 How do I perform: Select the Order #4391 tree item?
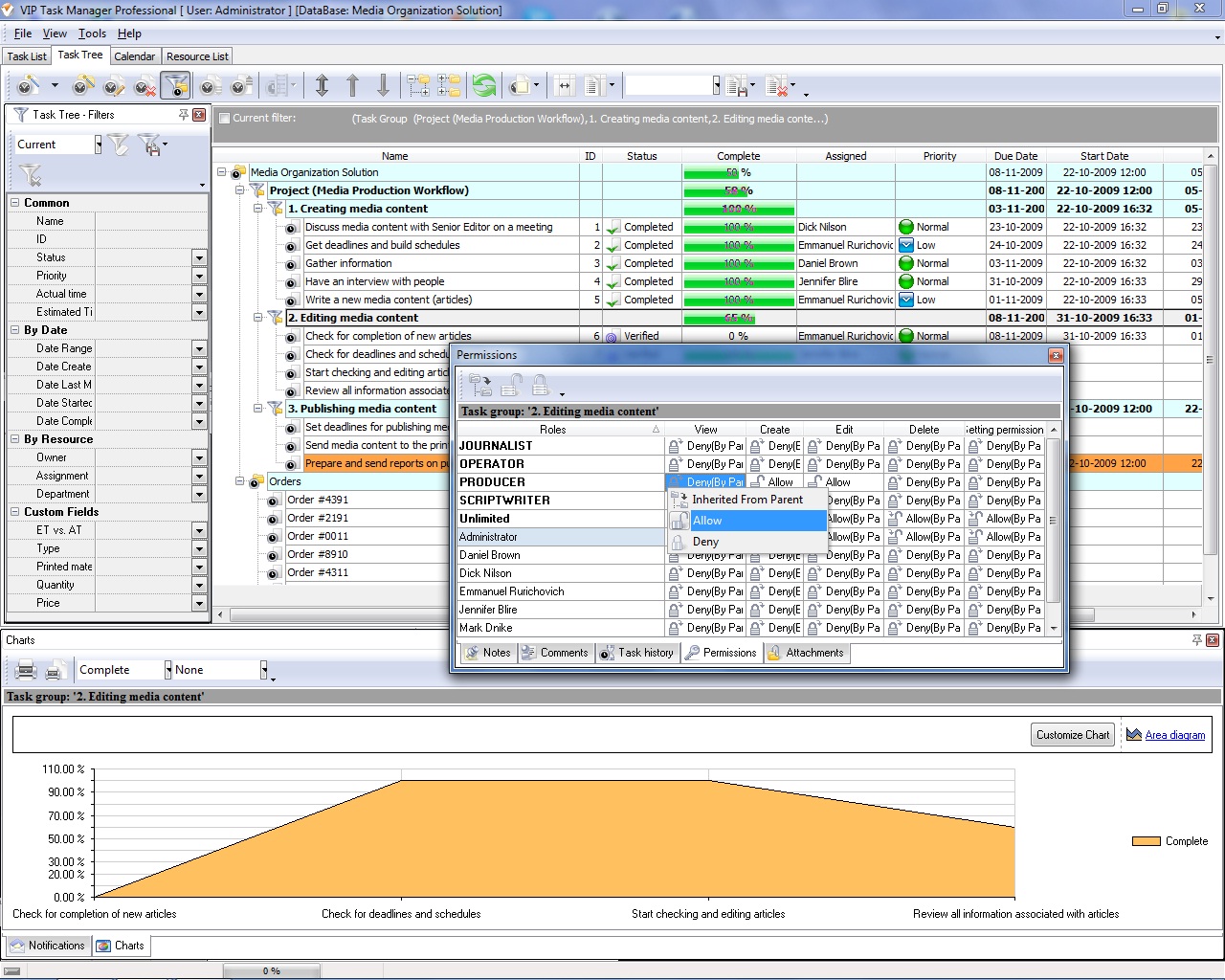tap(318, 500)
